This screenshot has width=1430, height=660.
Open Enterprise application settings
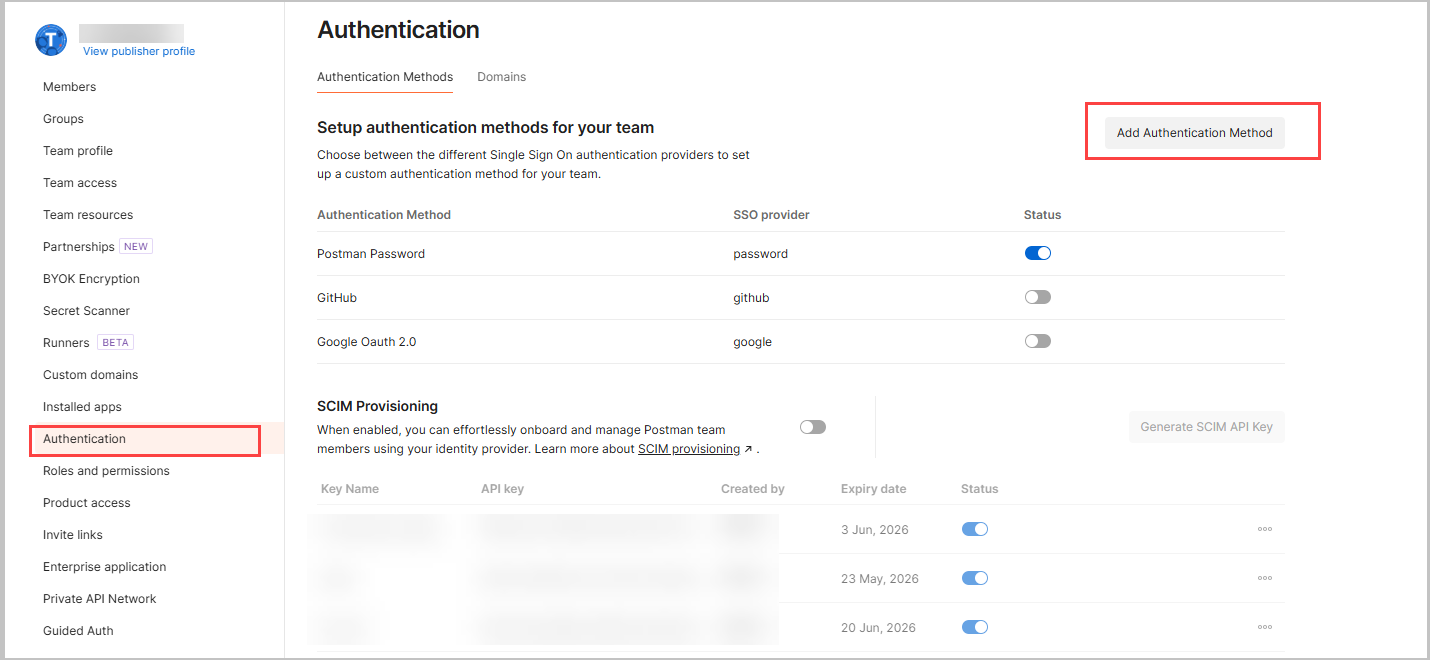pos(105,567)
